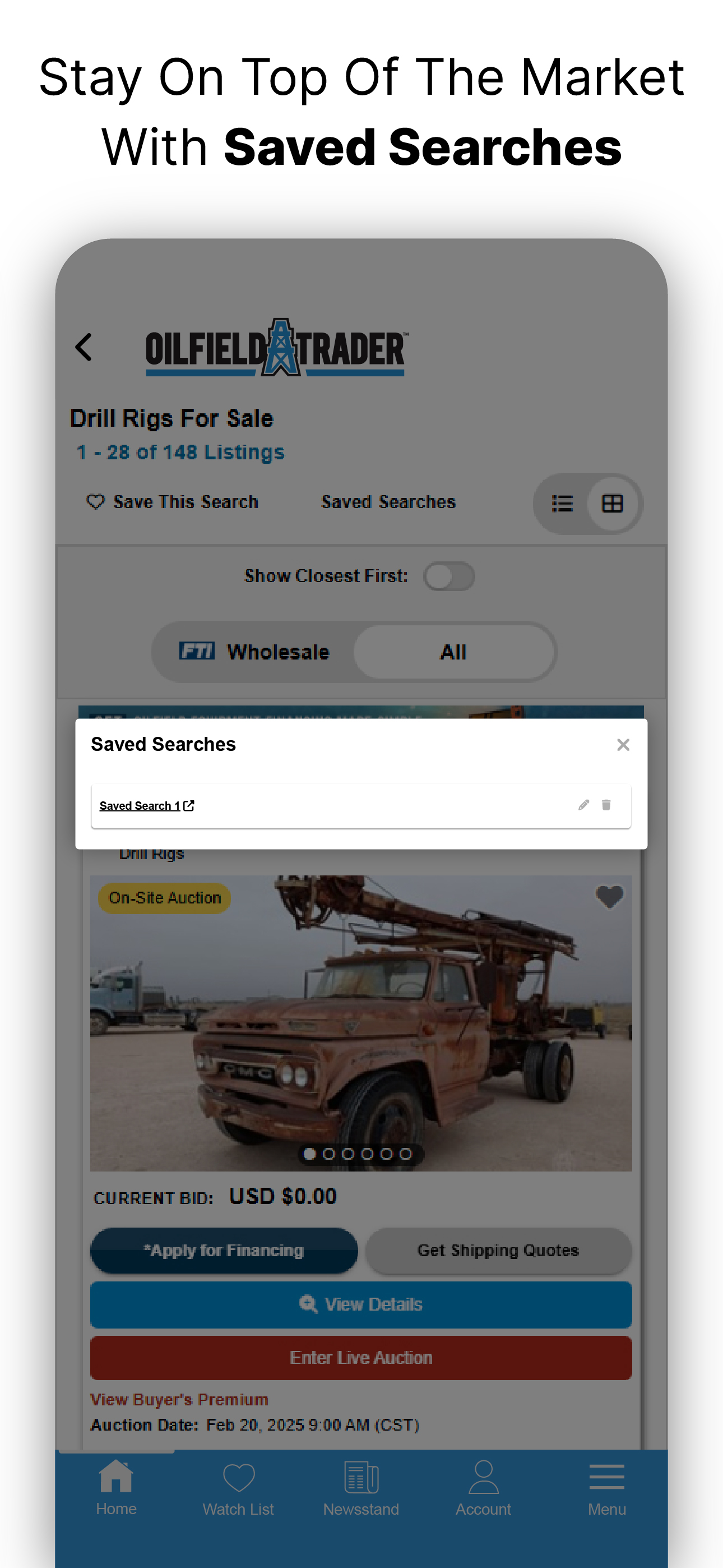
Task: Tap the back arrow icon
Action: (x=84, y=347)
